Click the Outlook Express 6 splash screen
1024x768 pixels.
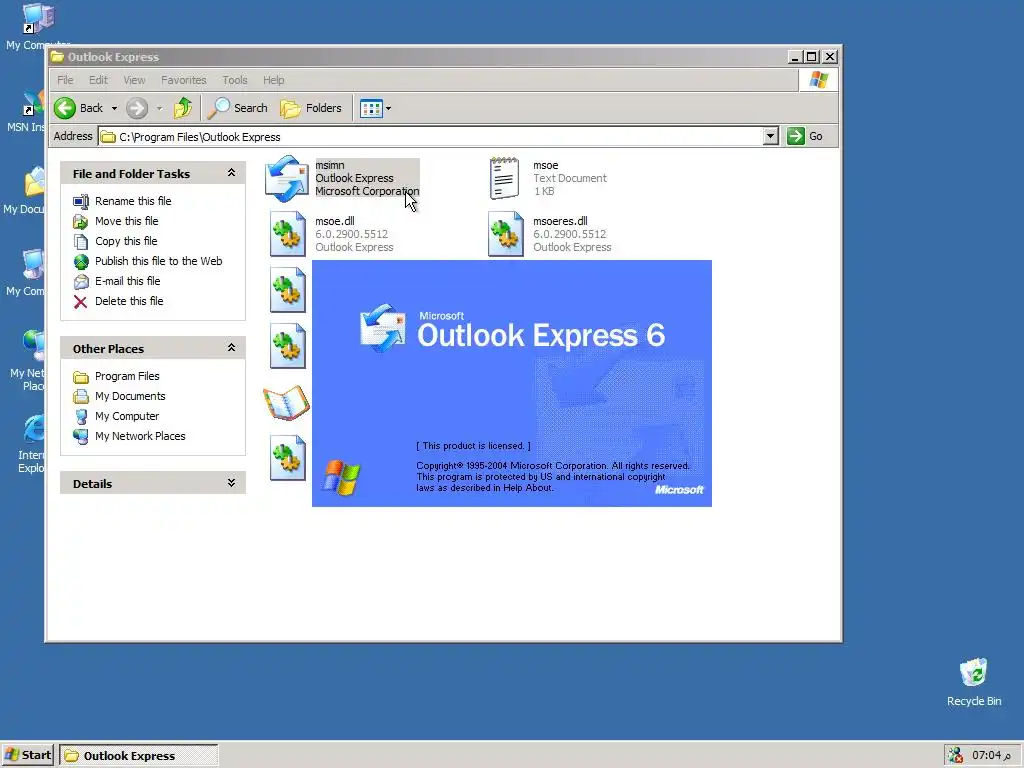(x=511, y=383)
